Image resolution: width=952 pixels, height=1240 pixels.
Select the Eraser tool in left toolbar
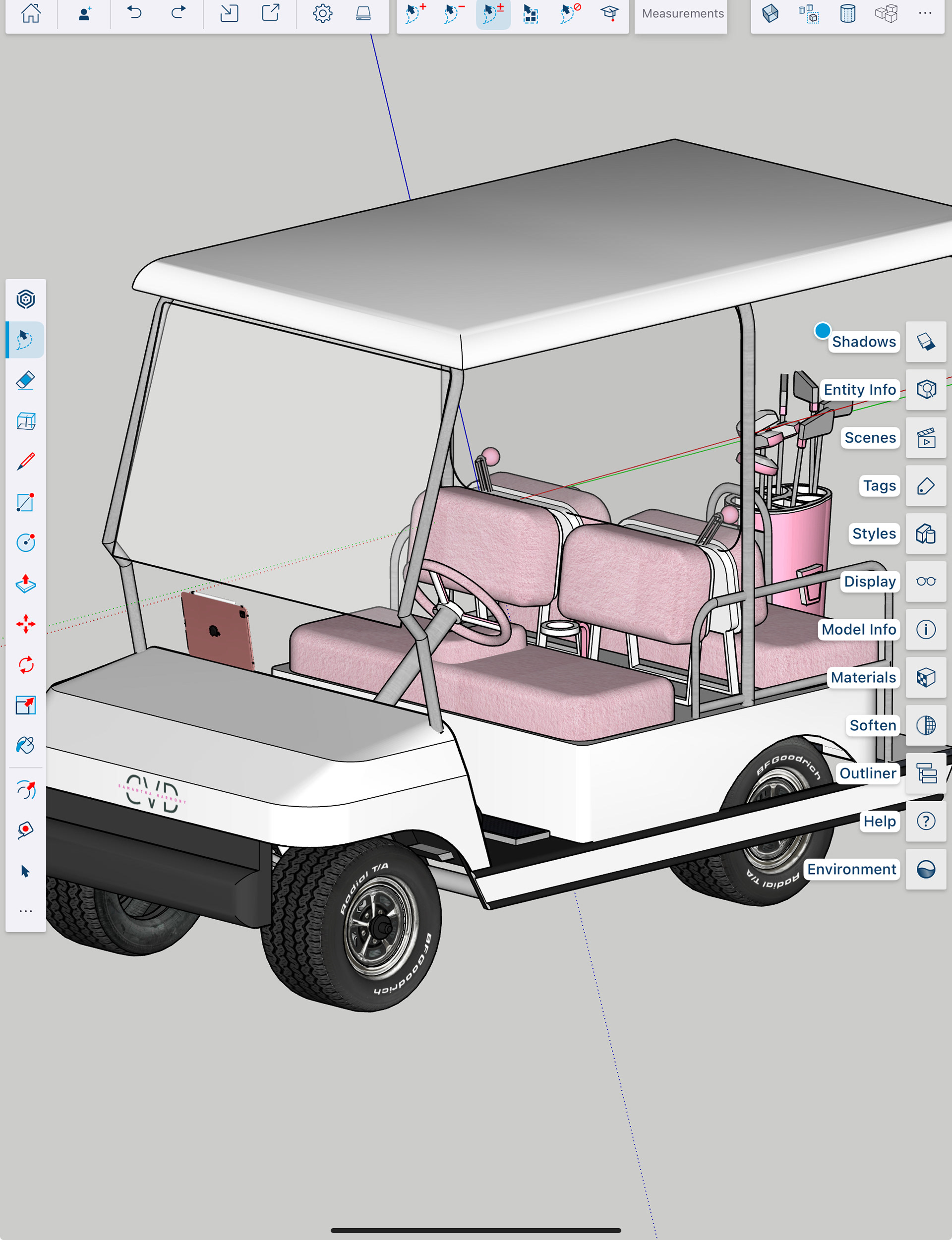pos(25,380)
